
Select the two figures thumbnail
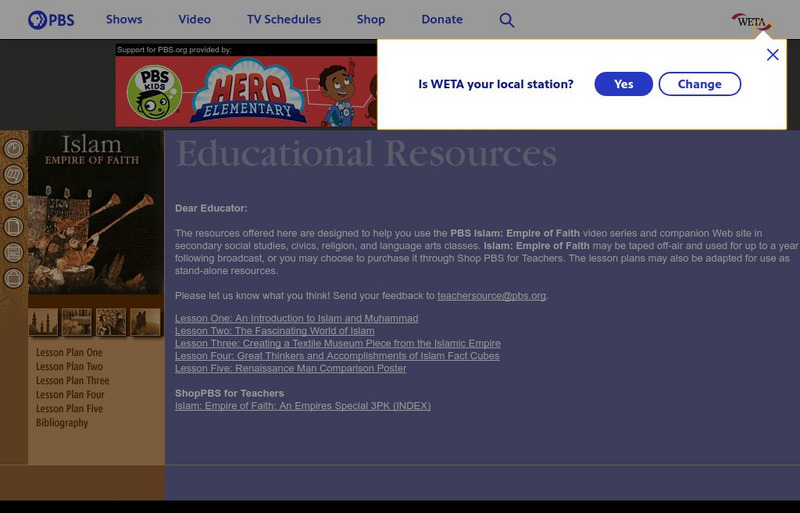[x=111, y=322]
